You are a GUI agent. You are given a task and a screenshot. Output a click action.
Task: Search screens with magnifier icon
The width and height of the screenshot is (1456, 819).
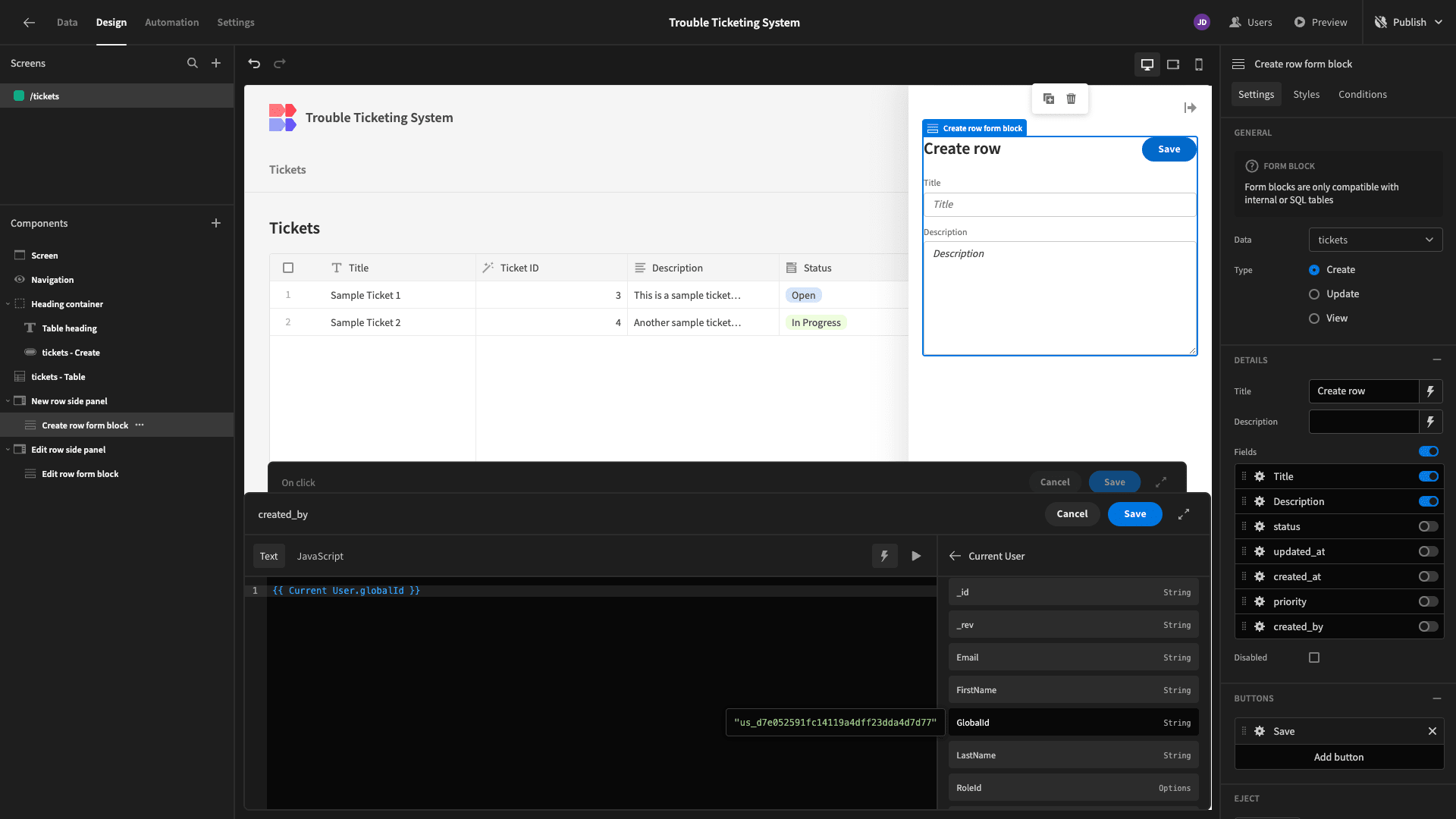[193, 64]
